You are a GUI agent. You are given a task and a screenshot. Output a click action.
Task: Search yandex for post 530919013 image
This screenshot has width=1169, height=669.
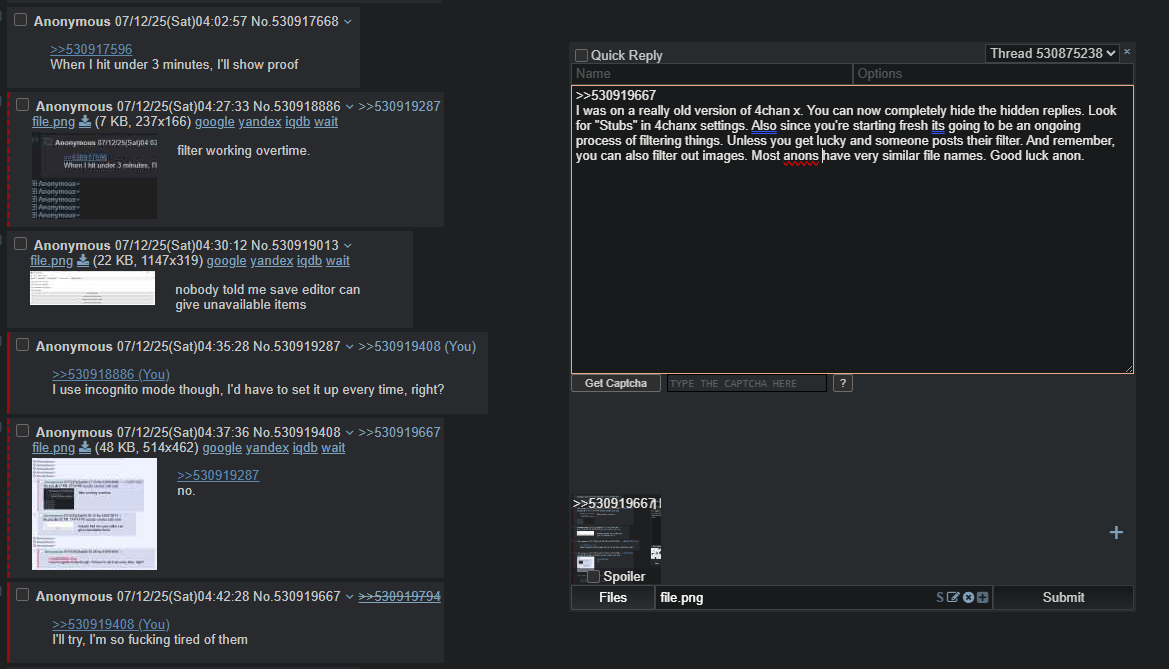coord(271,260)
